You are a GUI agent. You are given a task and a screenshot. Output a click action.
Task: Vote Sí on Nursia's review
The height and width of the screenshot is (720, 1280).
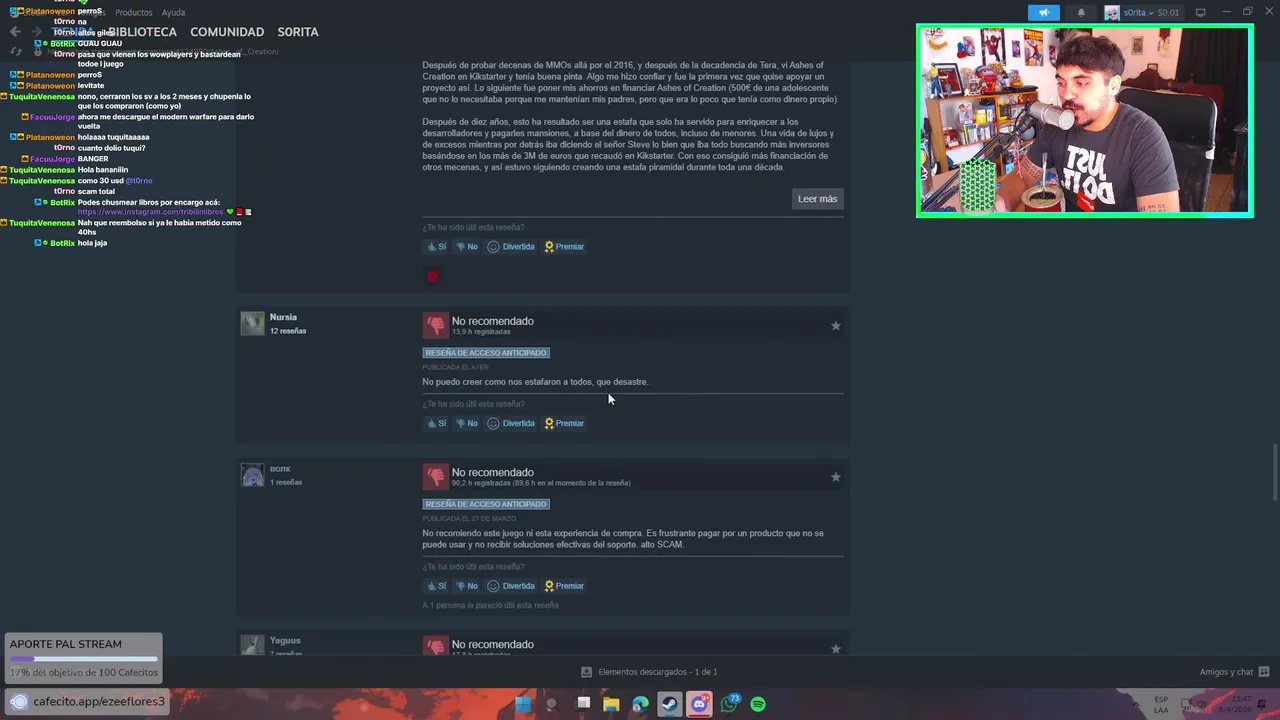[x=436, y=423]
